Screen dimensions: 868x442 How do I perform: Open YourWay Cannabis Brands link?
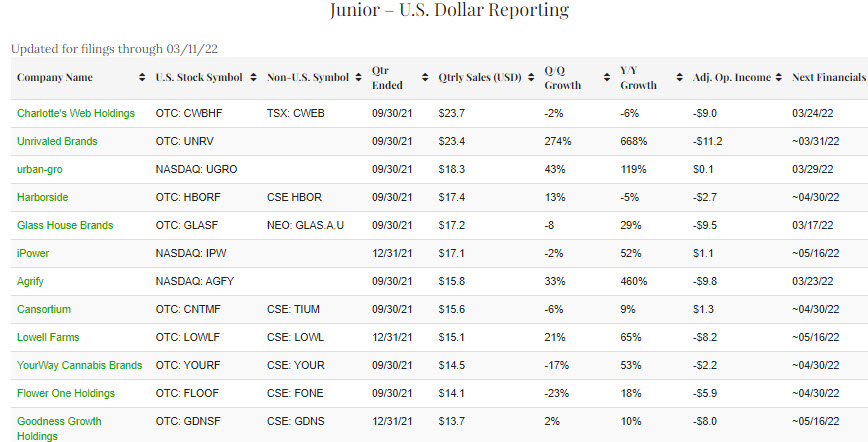[x=79, y=365]
